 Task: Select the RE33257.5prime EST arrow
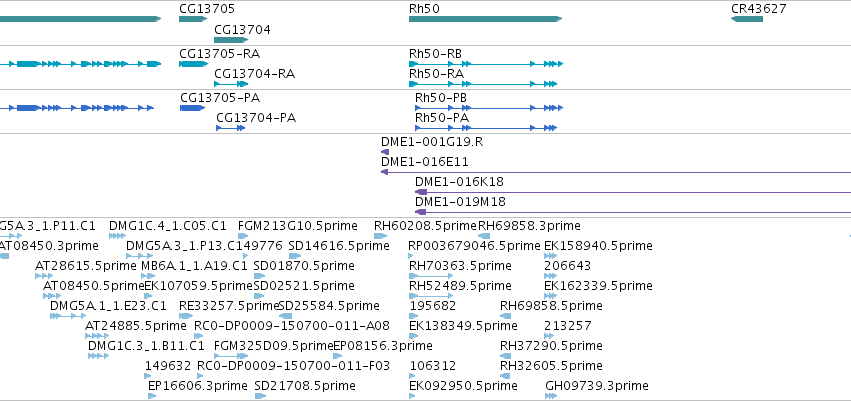tap(186, 316)
